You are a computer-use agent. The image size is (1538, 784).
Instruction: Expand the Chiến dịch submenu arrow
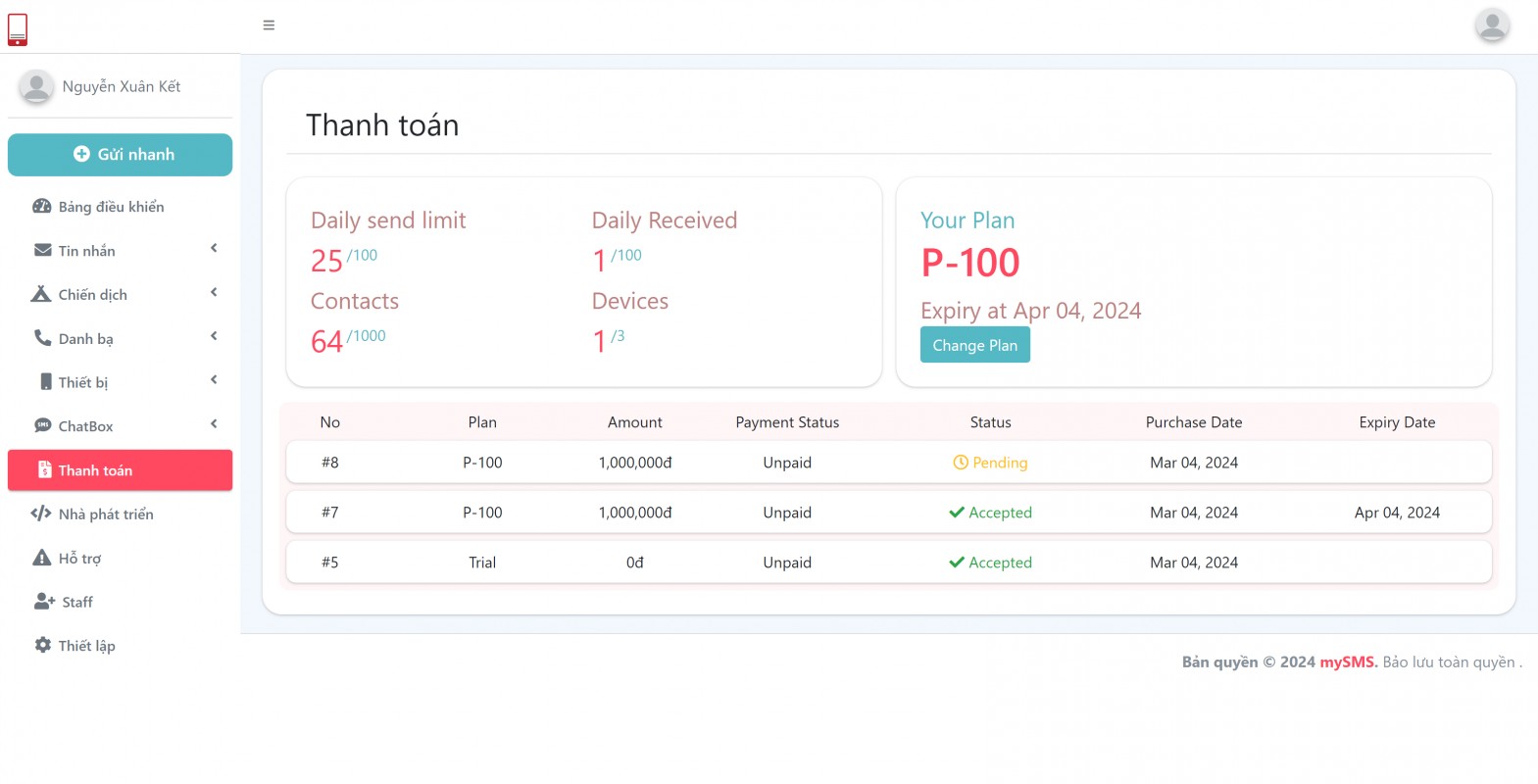pos(214,293)
